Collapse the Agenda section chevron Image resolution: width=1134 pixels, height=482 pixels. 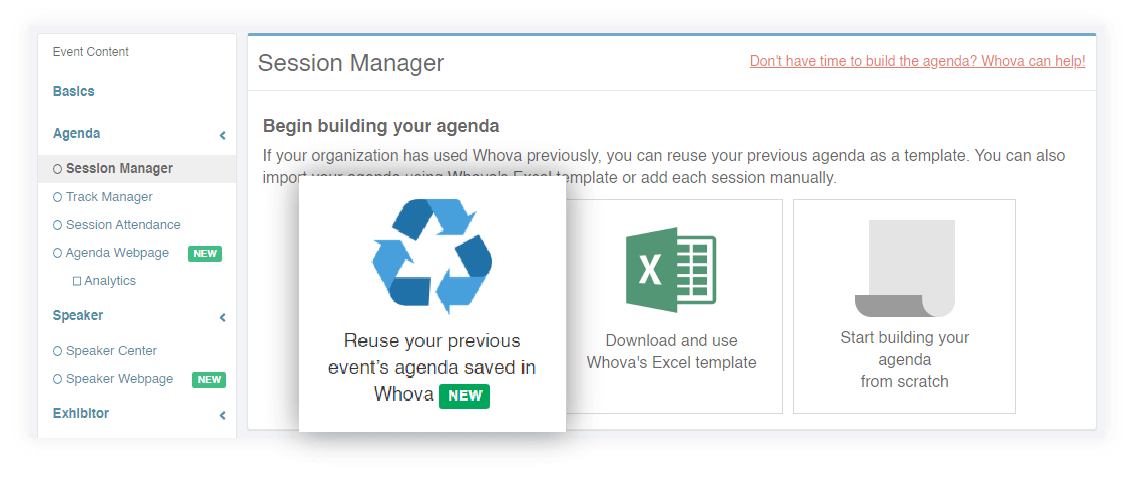pos(222,135)
